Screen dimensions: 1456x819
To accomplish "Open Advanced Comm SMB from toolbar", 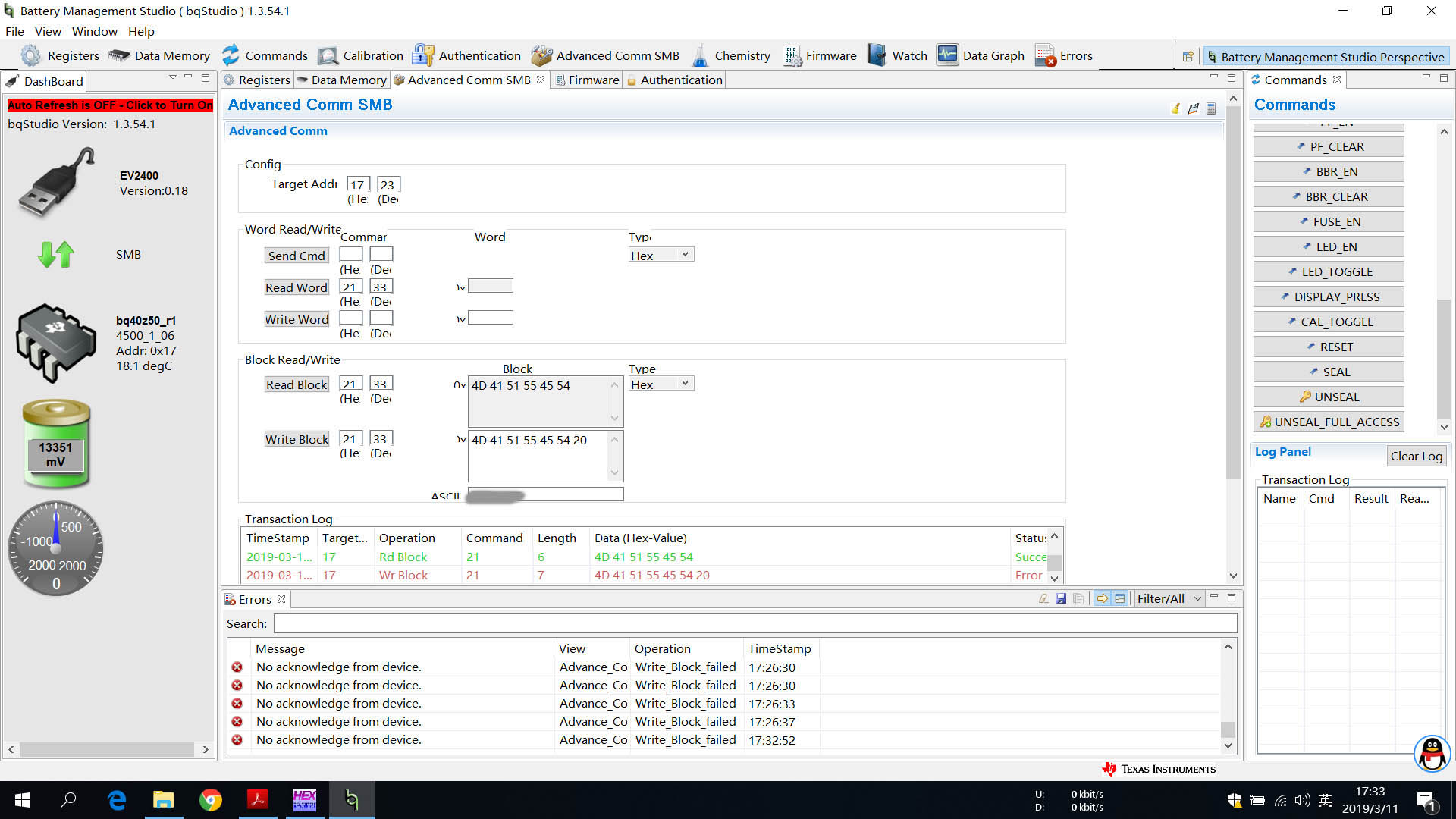I will [541, 55].
